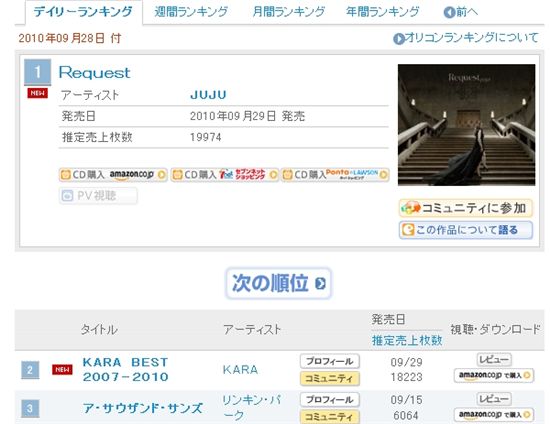Click the 19974 estimated sales value
Viewport: 550px width, 424px height.
click(206, 137)
